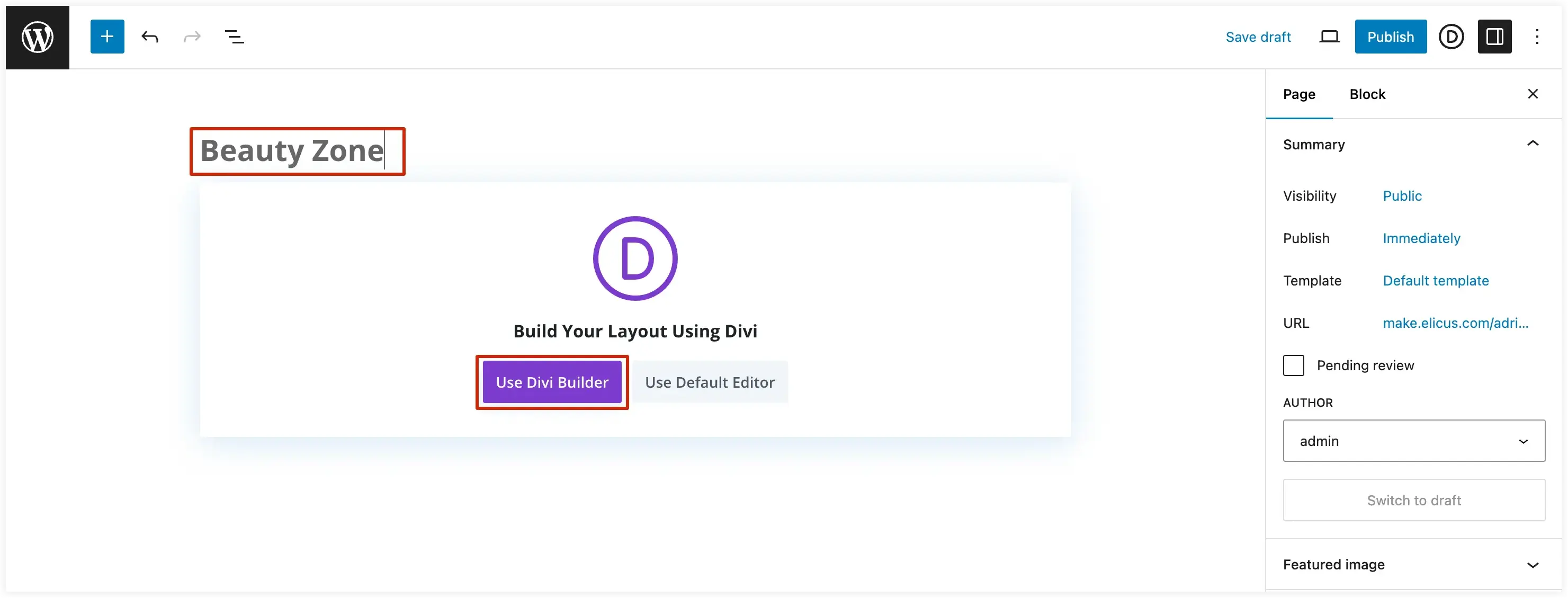Redo the last undone change
This screenshot has width=1568, height=598.
192,37
